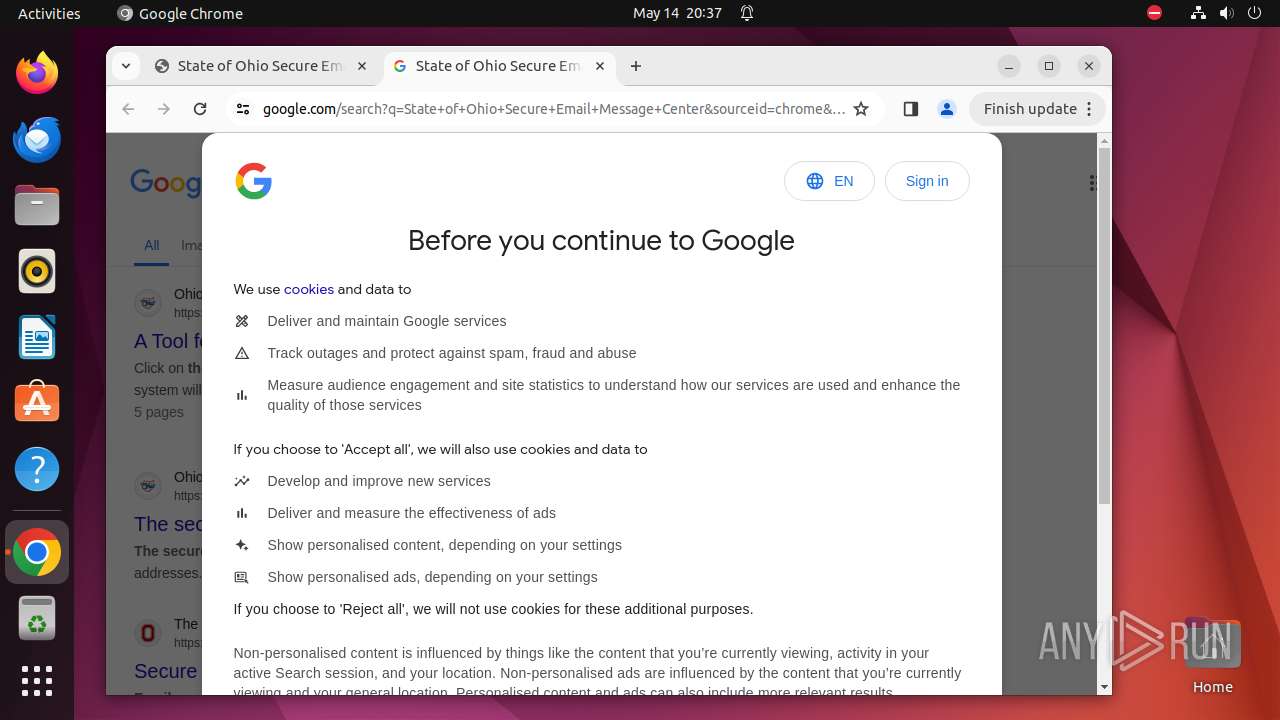Click 'Develop and improve new services' text

pyautogui.click(x=379, y=481)
